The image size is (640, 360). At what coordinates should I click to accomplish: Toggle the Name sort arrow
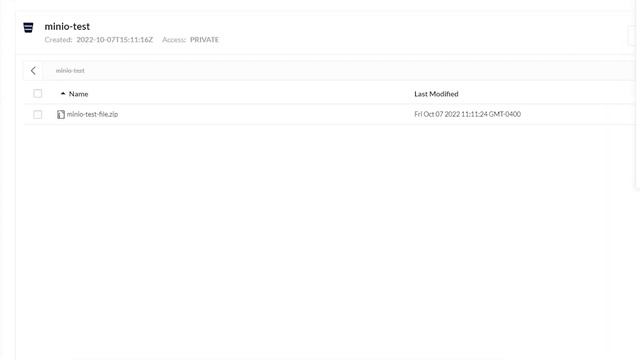pos(63,94)
